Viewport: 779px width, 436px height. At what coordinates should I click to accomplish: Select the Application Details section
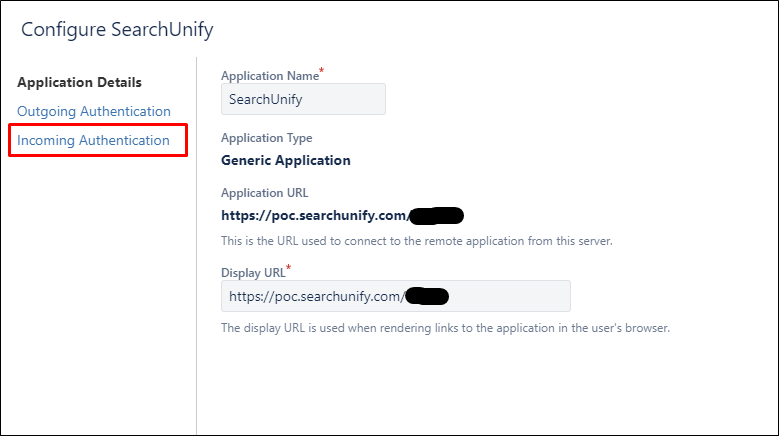[x=79, y=82]
